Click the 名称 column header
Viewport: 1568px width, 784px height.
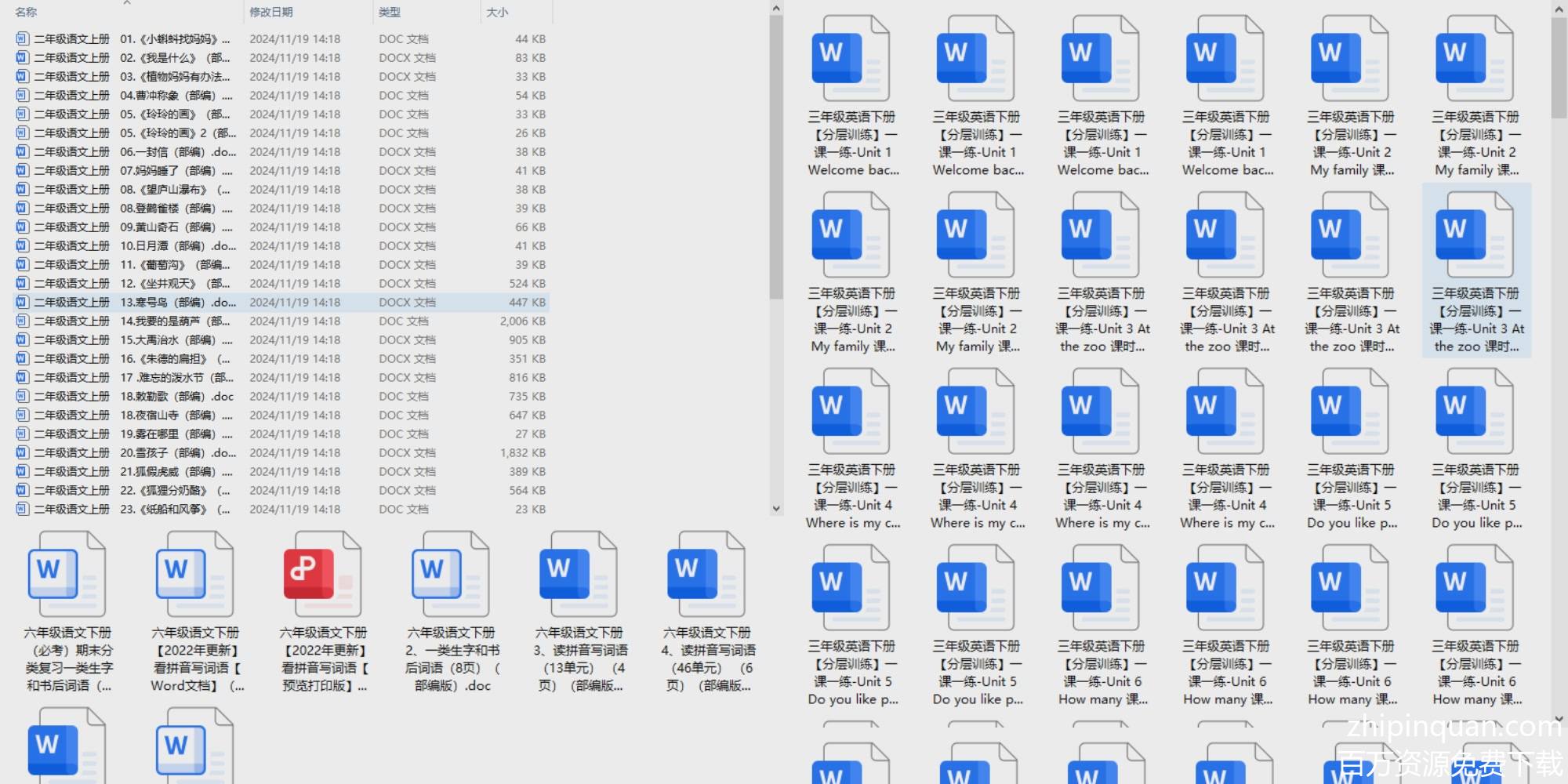pyautogui.click(x=26, y=12)
